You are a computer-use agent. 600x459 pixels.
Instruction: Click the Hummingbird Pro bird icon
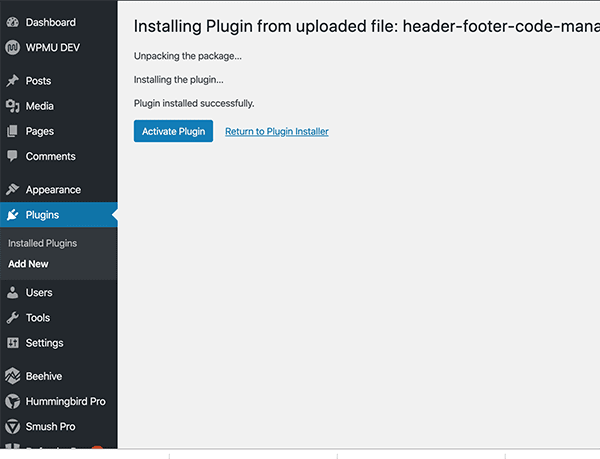pos(12,401)
